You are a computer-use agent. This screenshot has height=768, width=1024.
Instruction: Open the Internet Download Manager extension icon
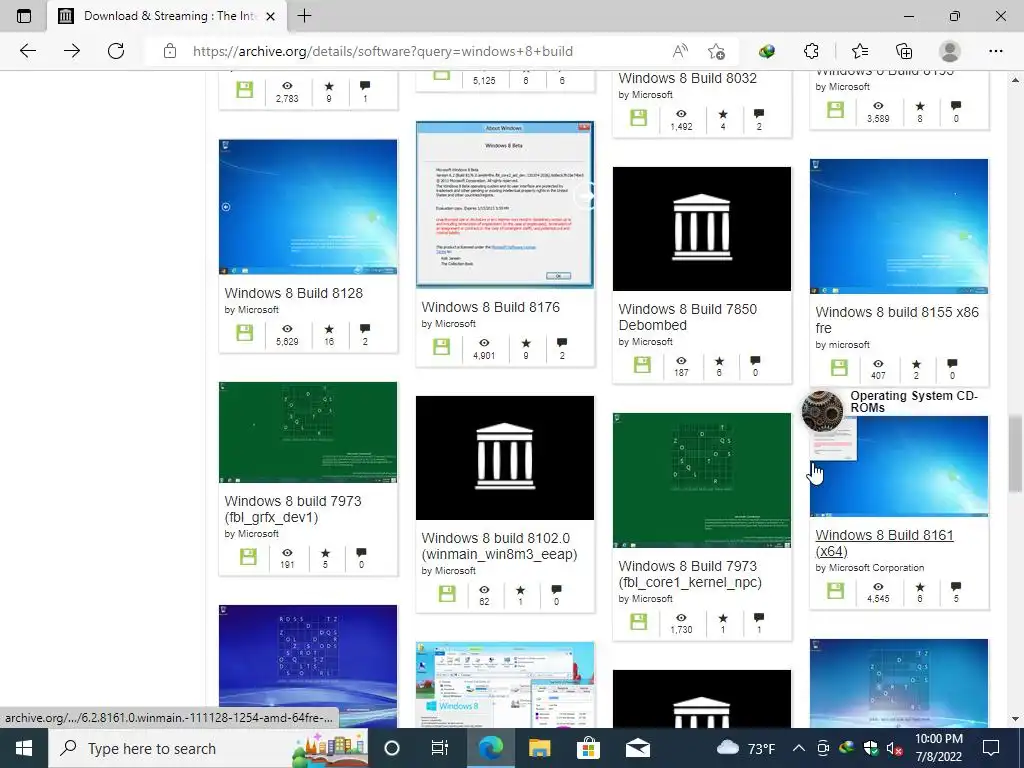tap(767, 51)
